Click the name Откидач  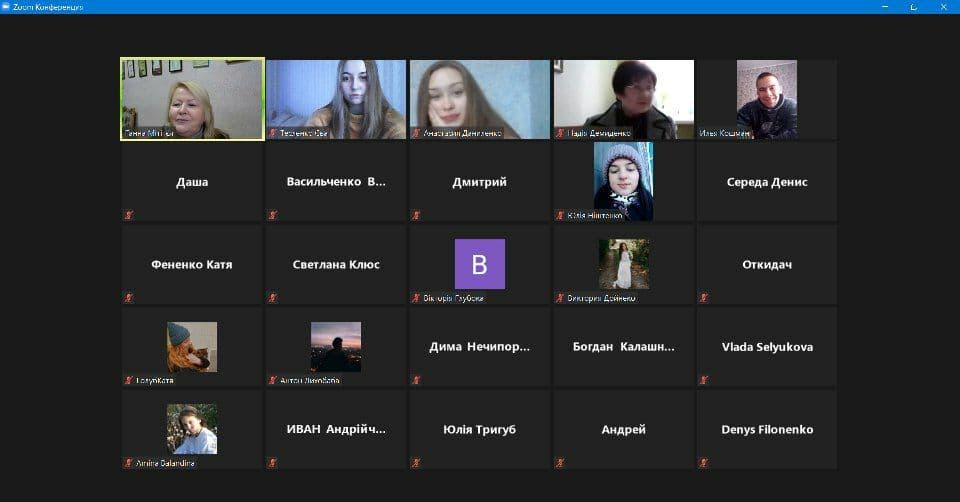pyautogui.click(x=767, y=264)
